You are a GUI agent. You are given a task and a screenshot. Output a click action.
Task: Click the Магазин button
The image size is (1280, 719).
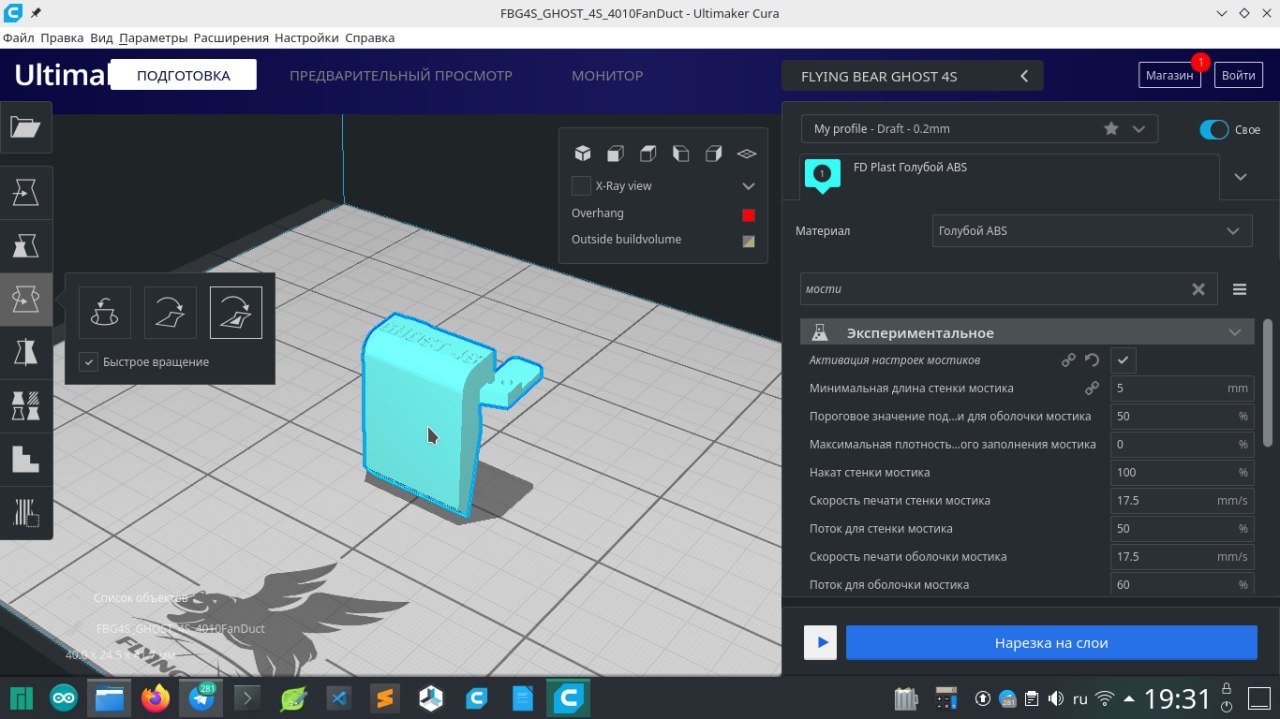1169,75
